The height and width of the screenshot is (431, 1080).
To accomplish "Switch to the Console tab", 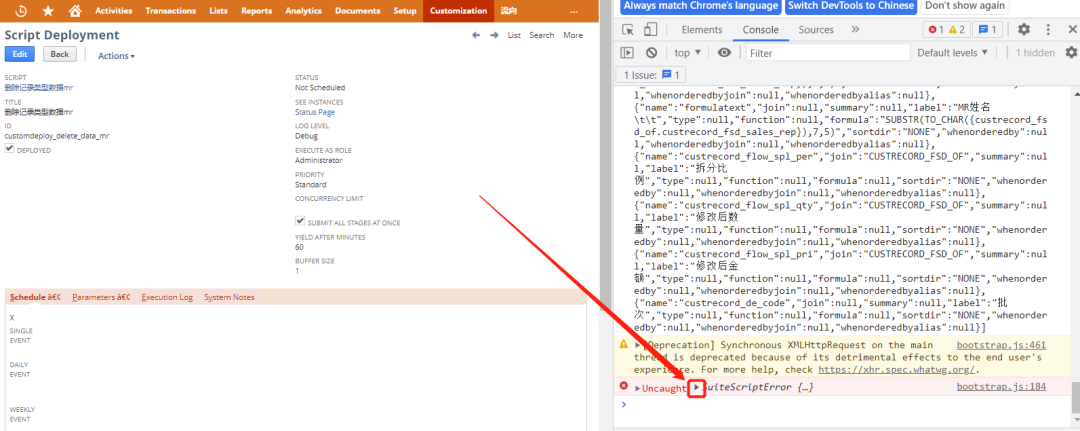I will click(760, 30).
